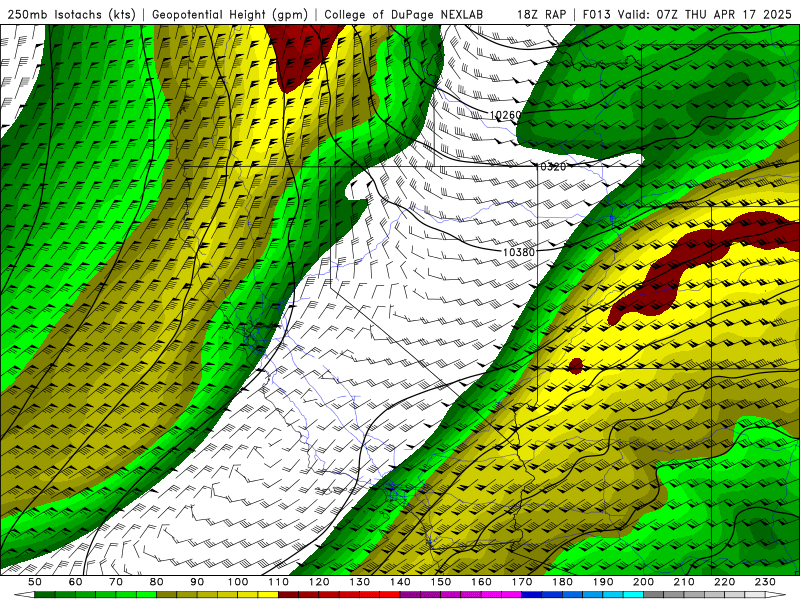Click the 'College of DuPage NEXLAB' text
This screenshot has width=800, height=600.
coord(404,14)
